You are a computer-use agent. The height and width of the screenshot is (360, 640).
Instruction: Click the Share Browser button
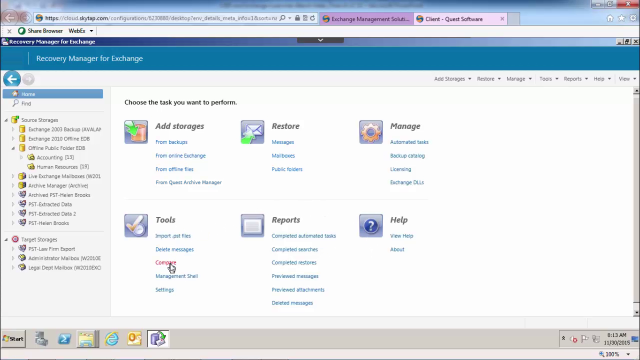pyautogui.click(x=40, y=31)
